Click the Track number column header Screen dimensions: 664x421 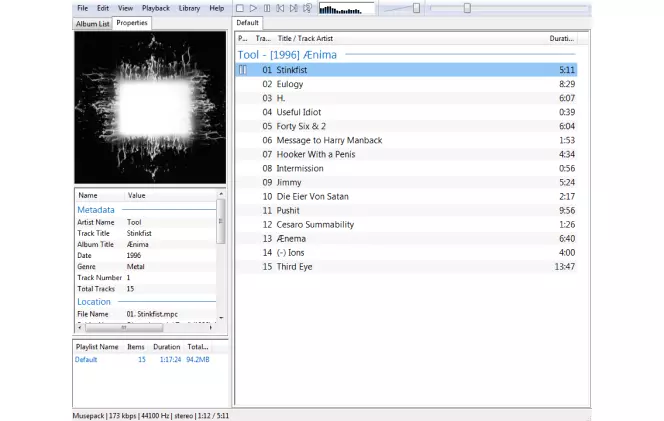coord(263,39)
